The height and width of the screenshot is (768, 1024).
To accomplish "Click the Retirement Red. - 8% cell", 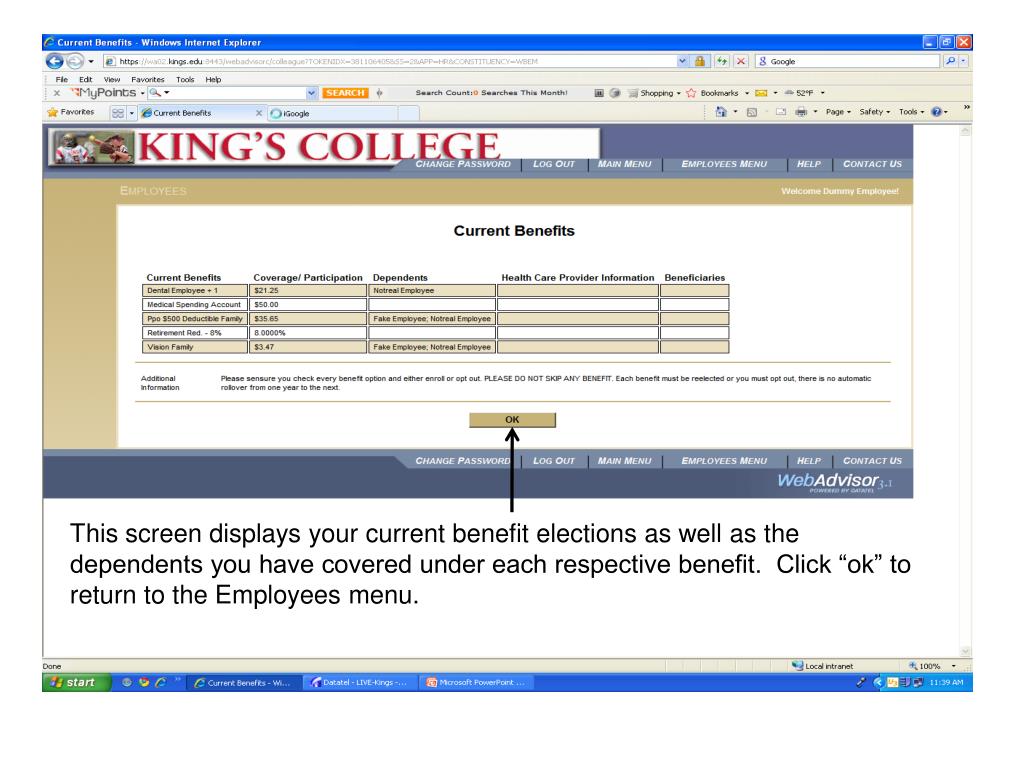I will pyautogui.click(x=195, y=332).
